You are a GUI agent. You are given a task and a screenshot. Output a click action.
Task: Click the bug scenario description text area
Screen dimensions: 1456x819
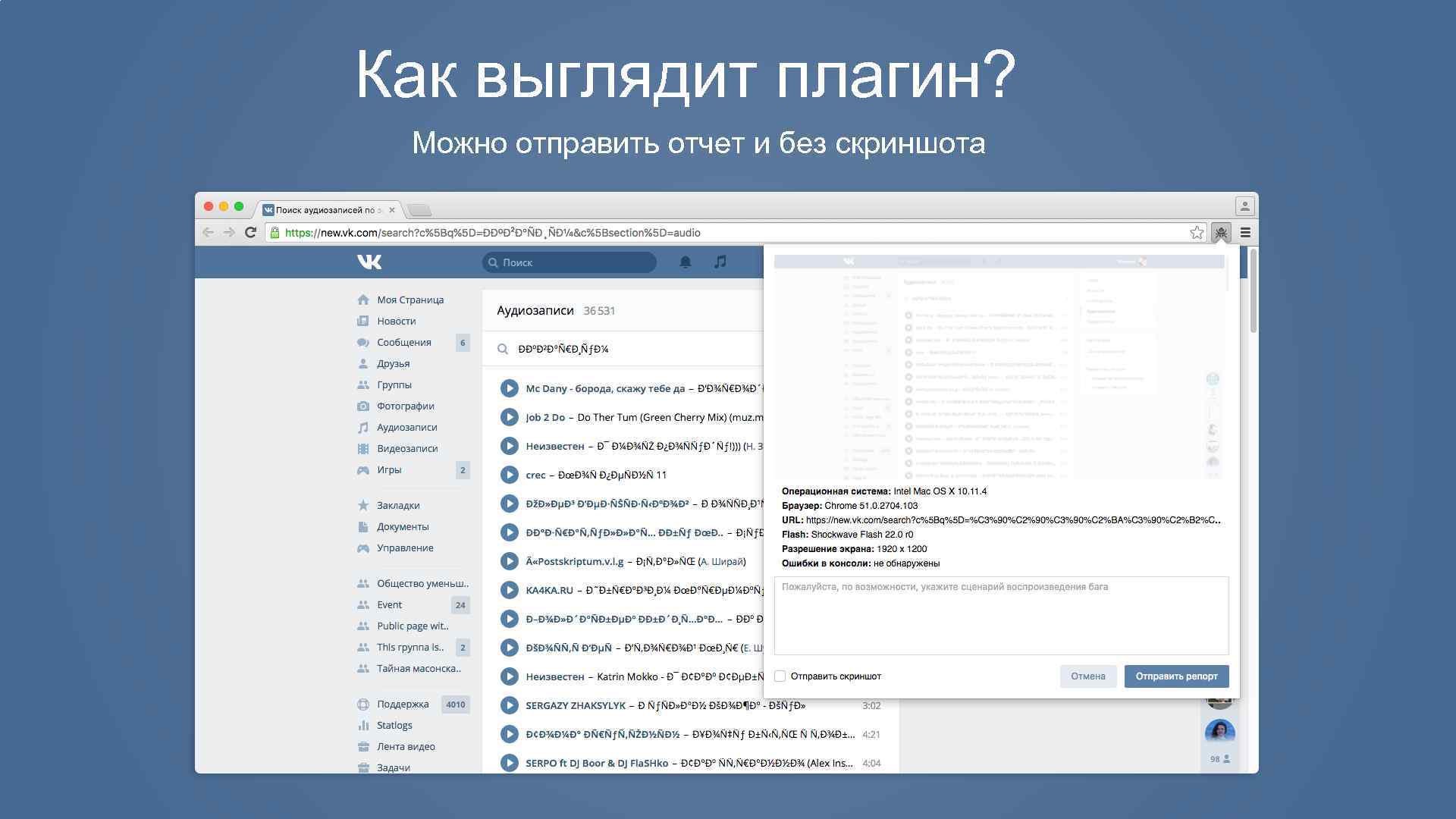1001,616
